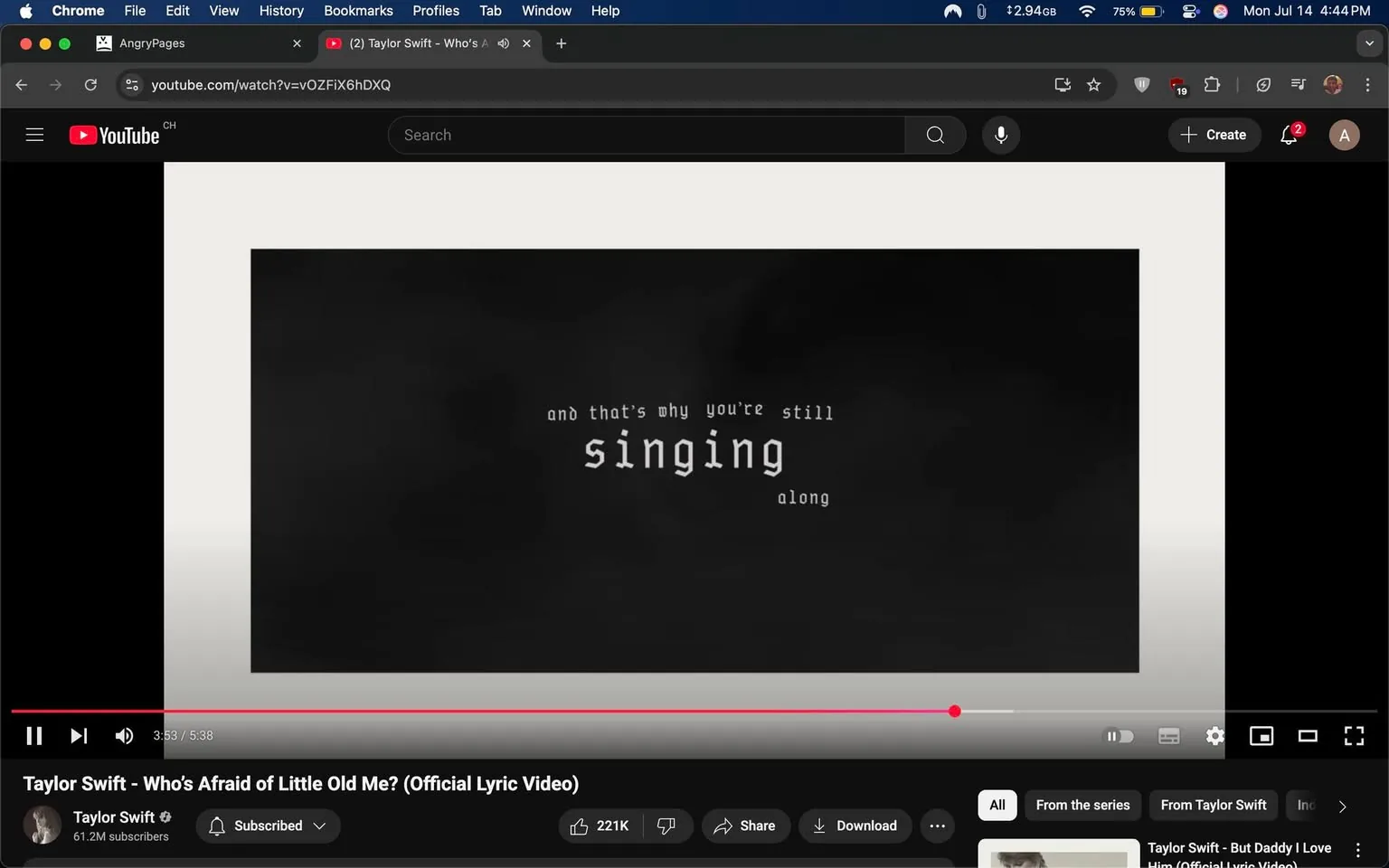
Task: Select the All filter chip
Action: [997, 805]
